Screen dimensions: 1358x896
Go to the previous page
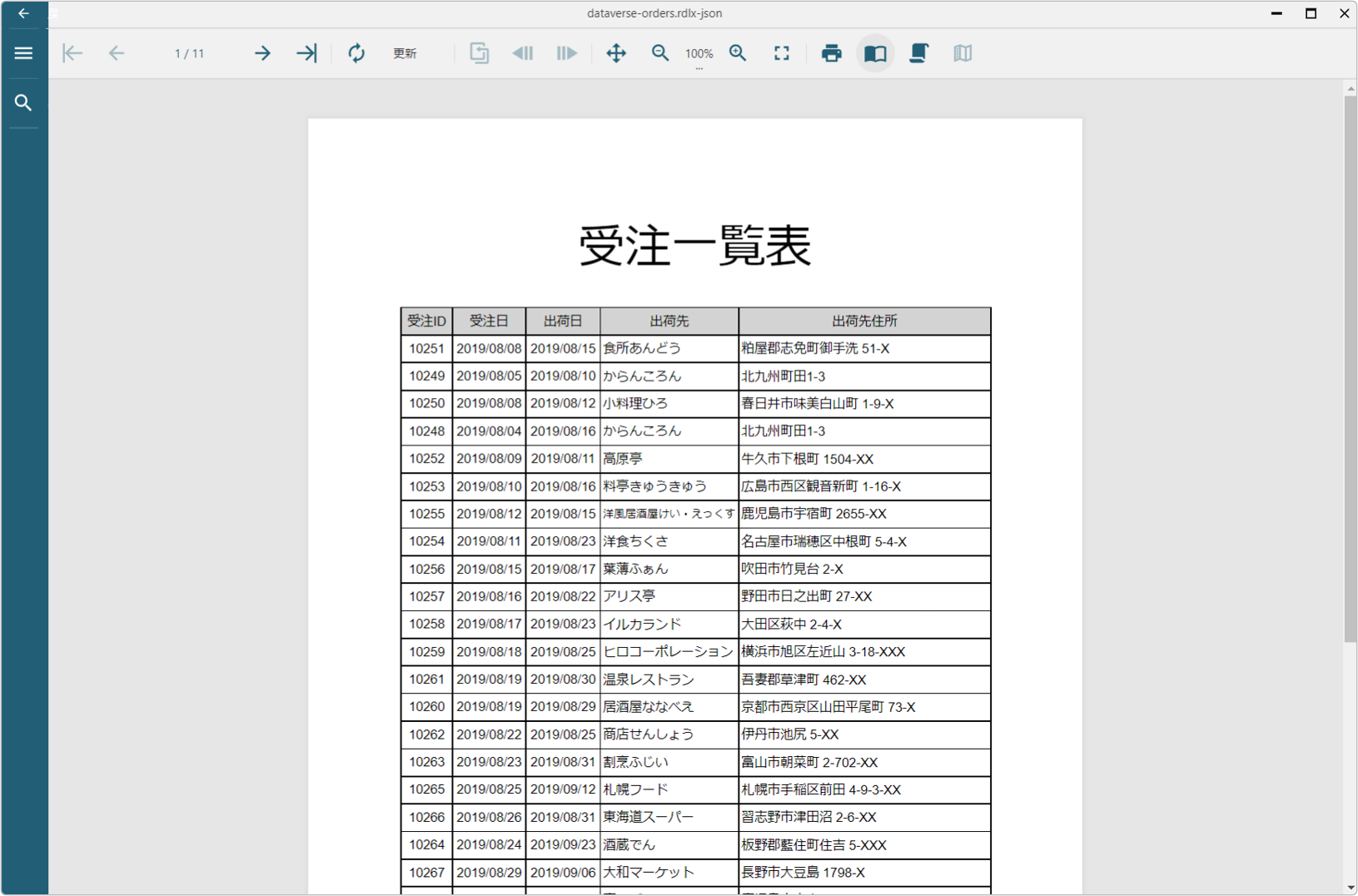click(117, 53)
